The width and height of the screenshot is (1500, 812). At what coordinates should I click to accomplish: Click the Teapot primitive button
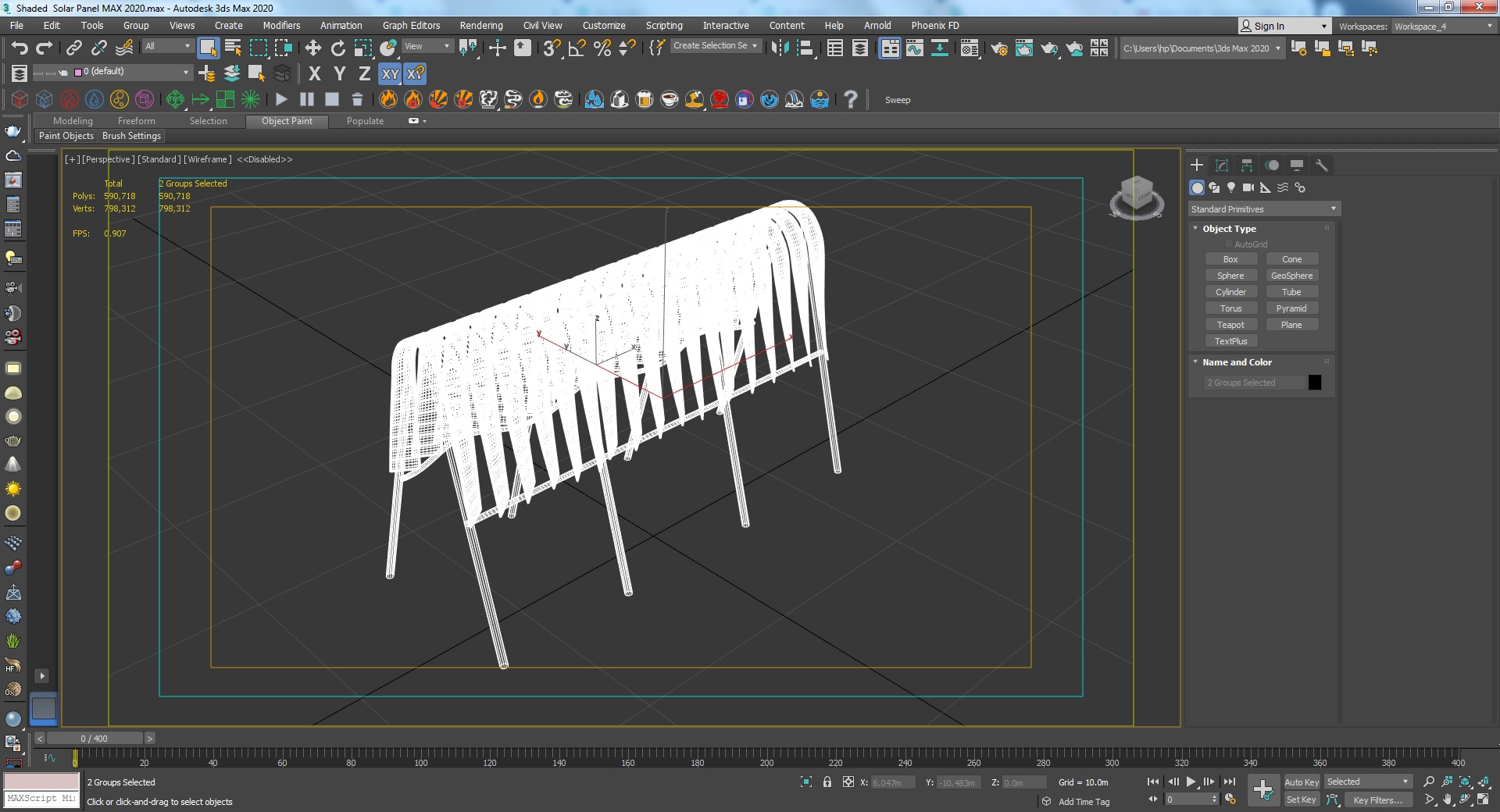point(1230,325)
